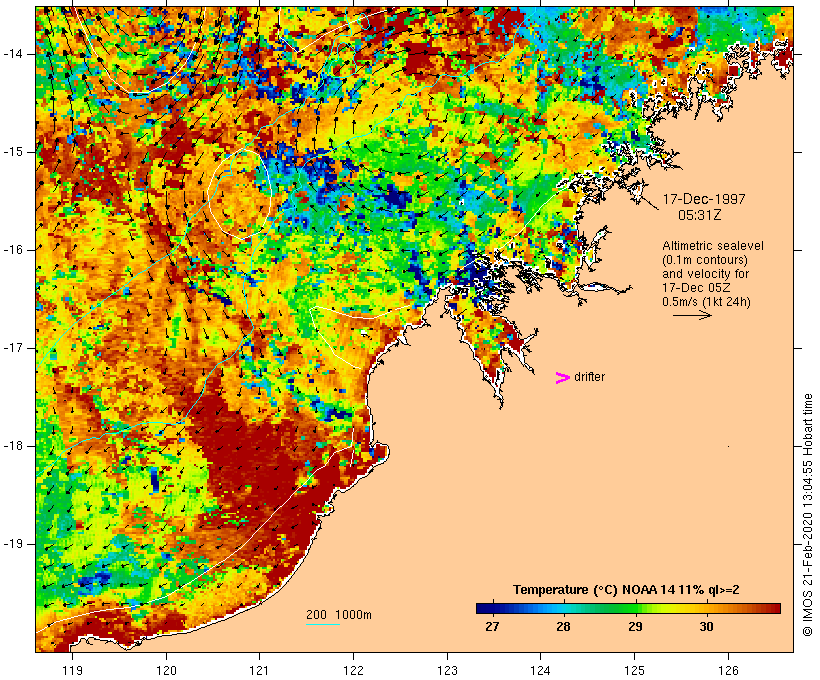Click the '200 1000m' depth contour label
Viewport: 820px width, 680px height.
click(339, 615)
